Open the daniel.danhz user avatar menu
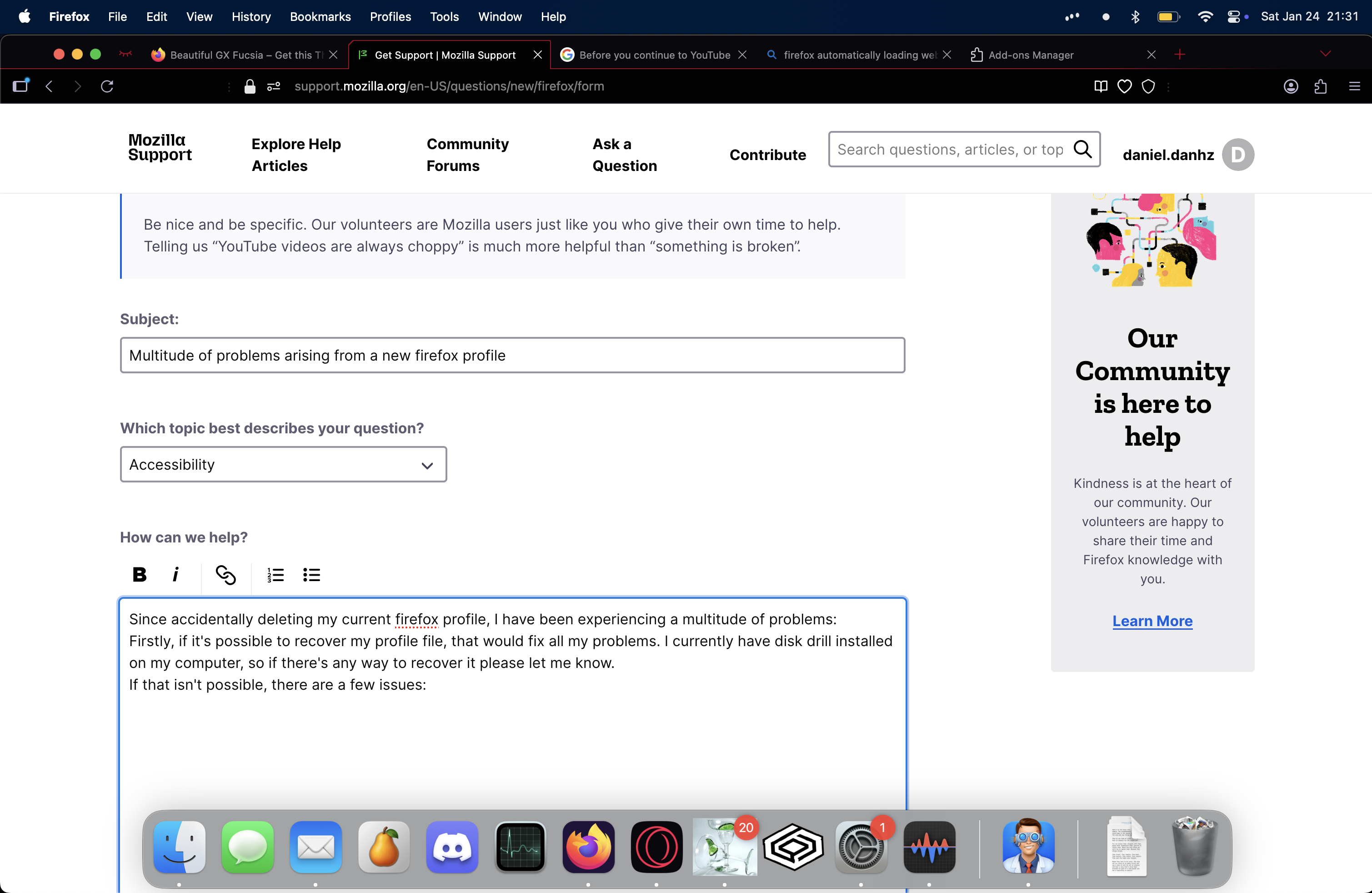This screenshot has height=893, width=1372. tap(1238, 155)
